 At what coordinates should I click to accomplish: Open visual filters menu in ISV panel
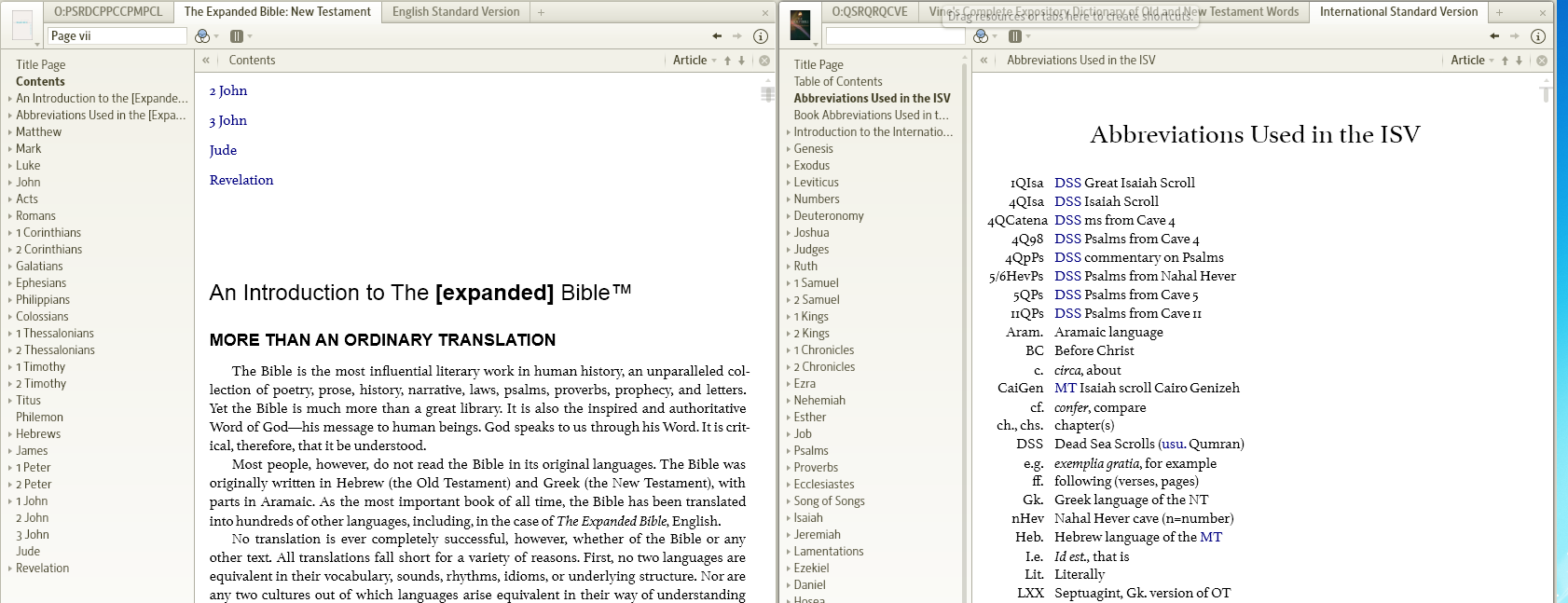click(x=983, y=36)
